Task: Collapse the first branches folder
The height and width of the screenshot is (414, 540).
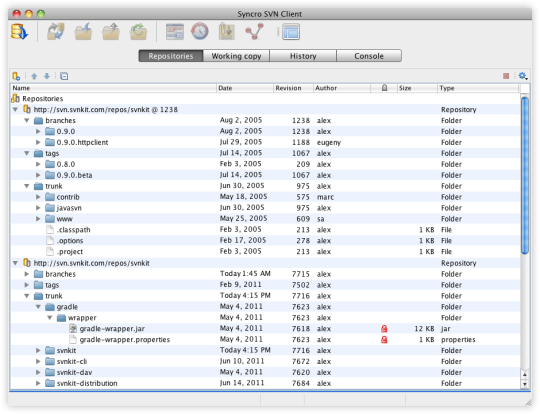Action: [27, 121]
